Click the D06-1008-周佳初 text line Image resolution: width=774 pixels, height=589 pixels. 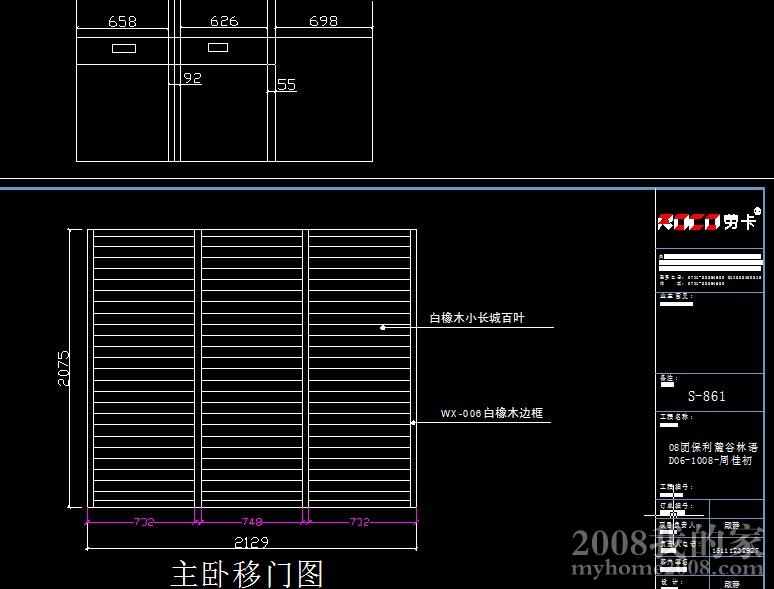709,461
